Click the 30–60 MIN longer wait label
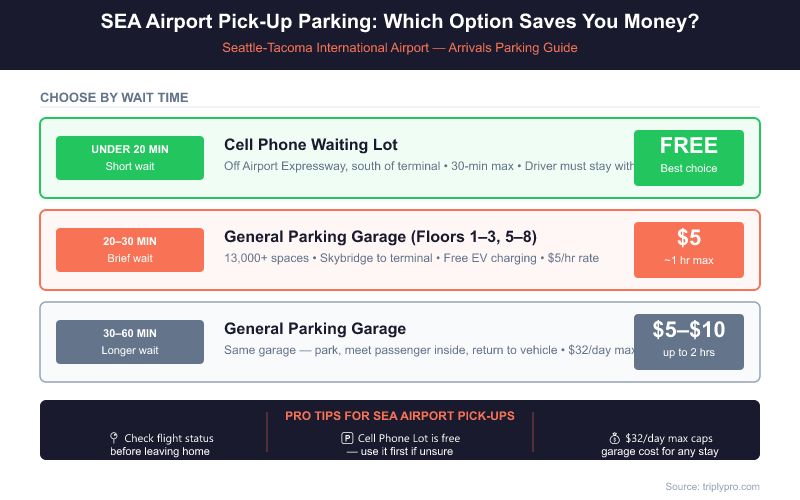 [x=130, y=342]
